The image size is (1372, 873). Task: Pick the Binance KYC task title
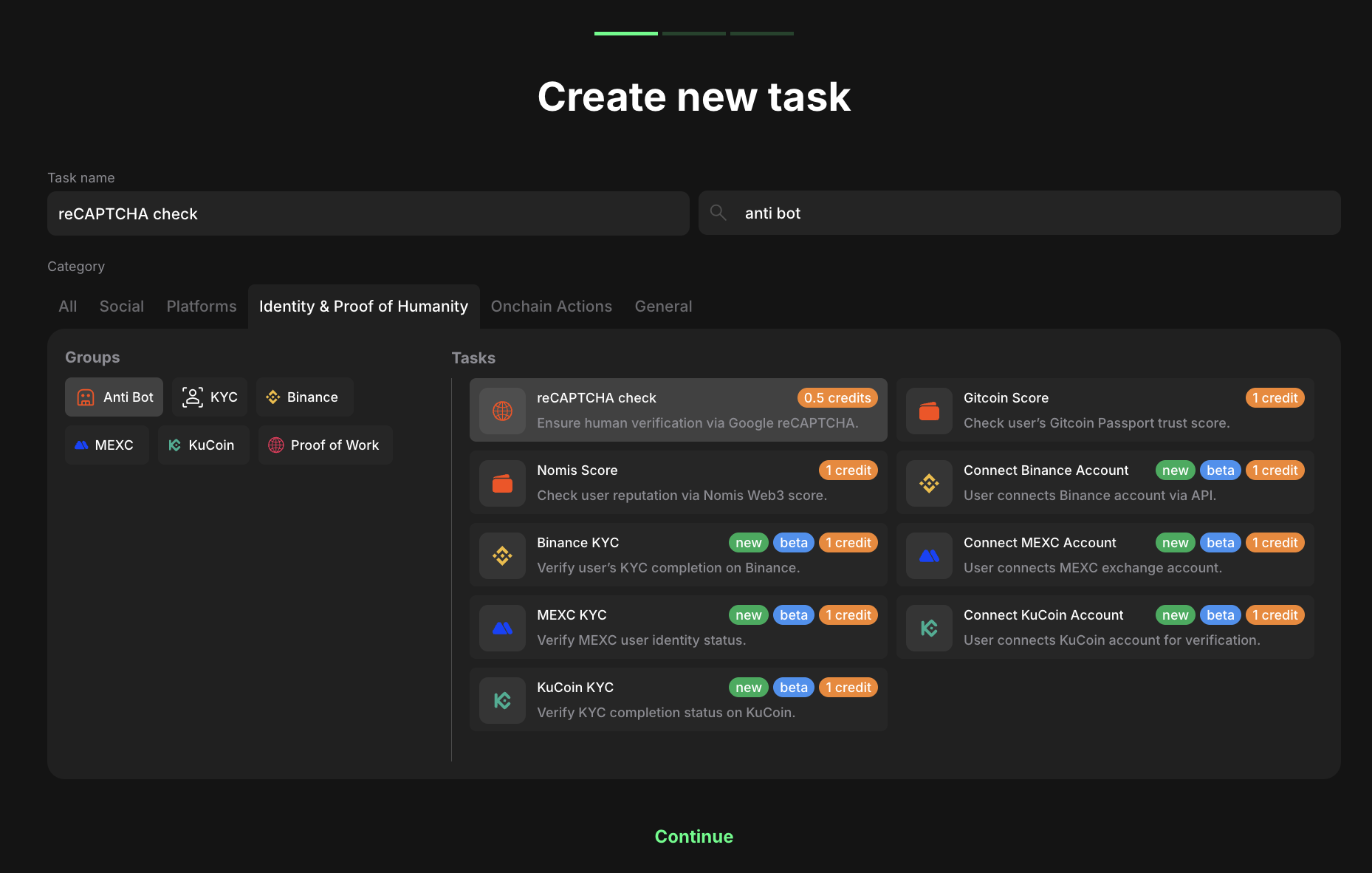(x=578, y=543)
